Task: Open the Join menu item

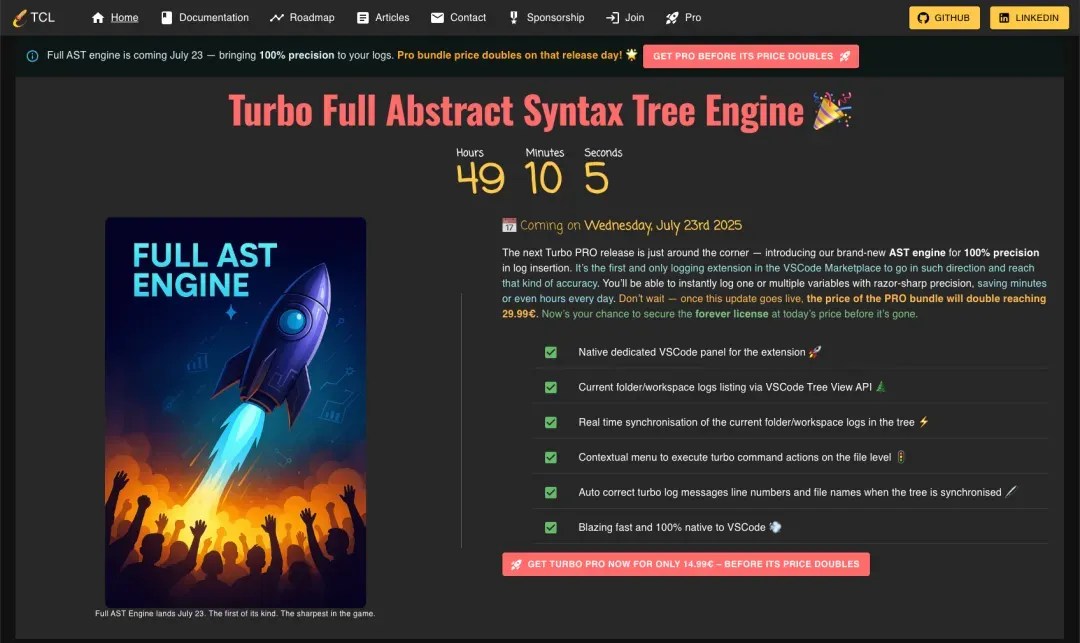Action: [625, 18]
